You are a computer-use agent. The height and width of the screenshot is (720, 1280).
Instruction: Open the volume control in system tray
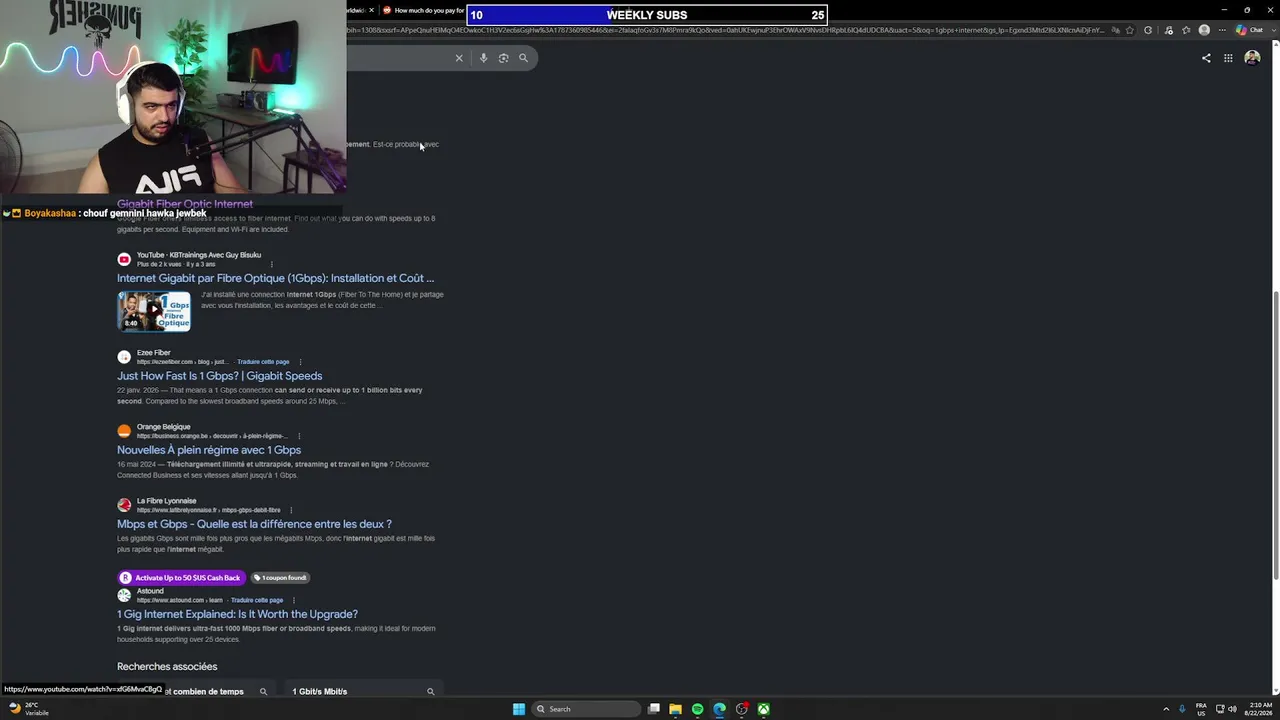[1232, 709]
